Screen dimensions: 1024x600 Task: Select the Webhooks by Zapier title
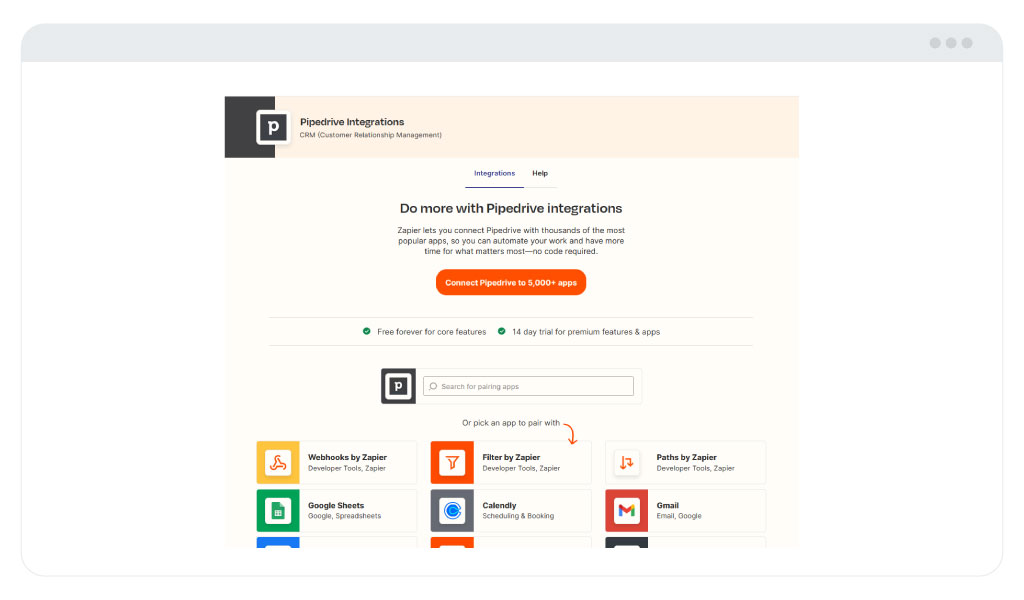tap(347, 457)
